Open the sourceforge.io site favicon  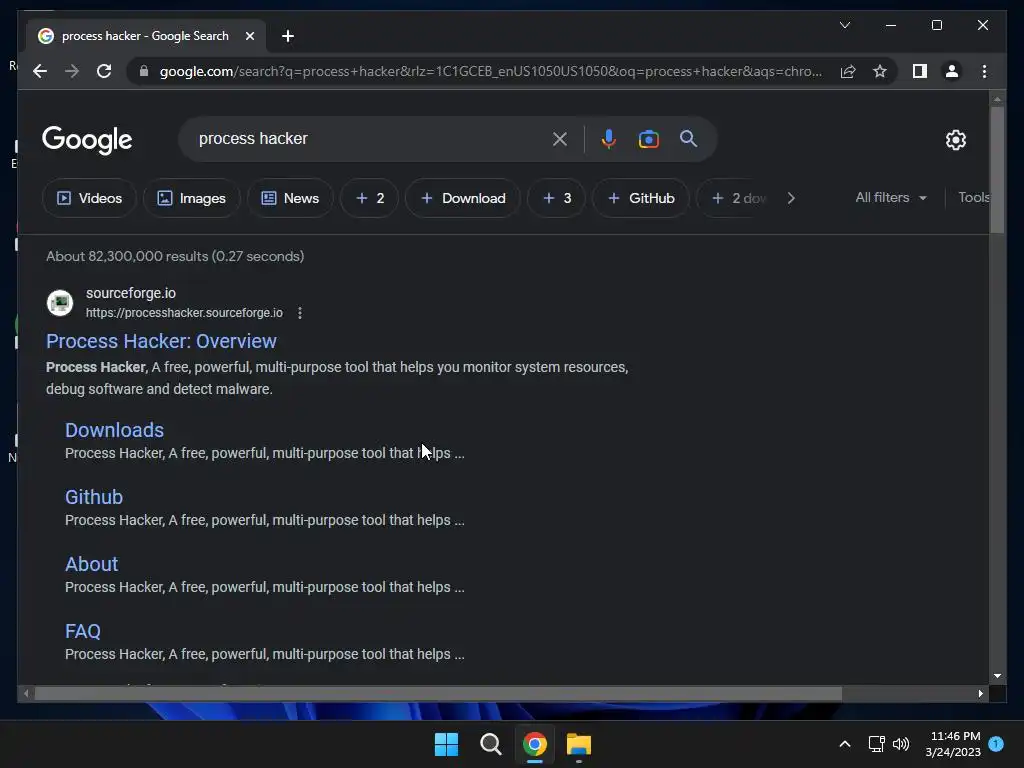coord(60,302)
